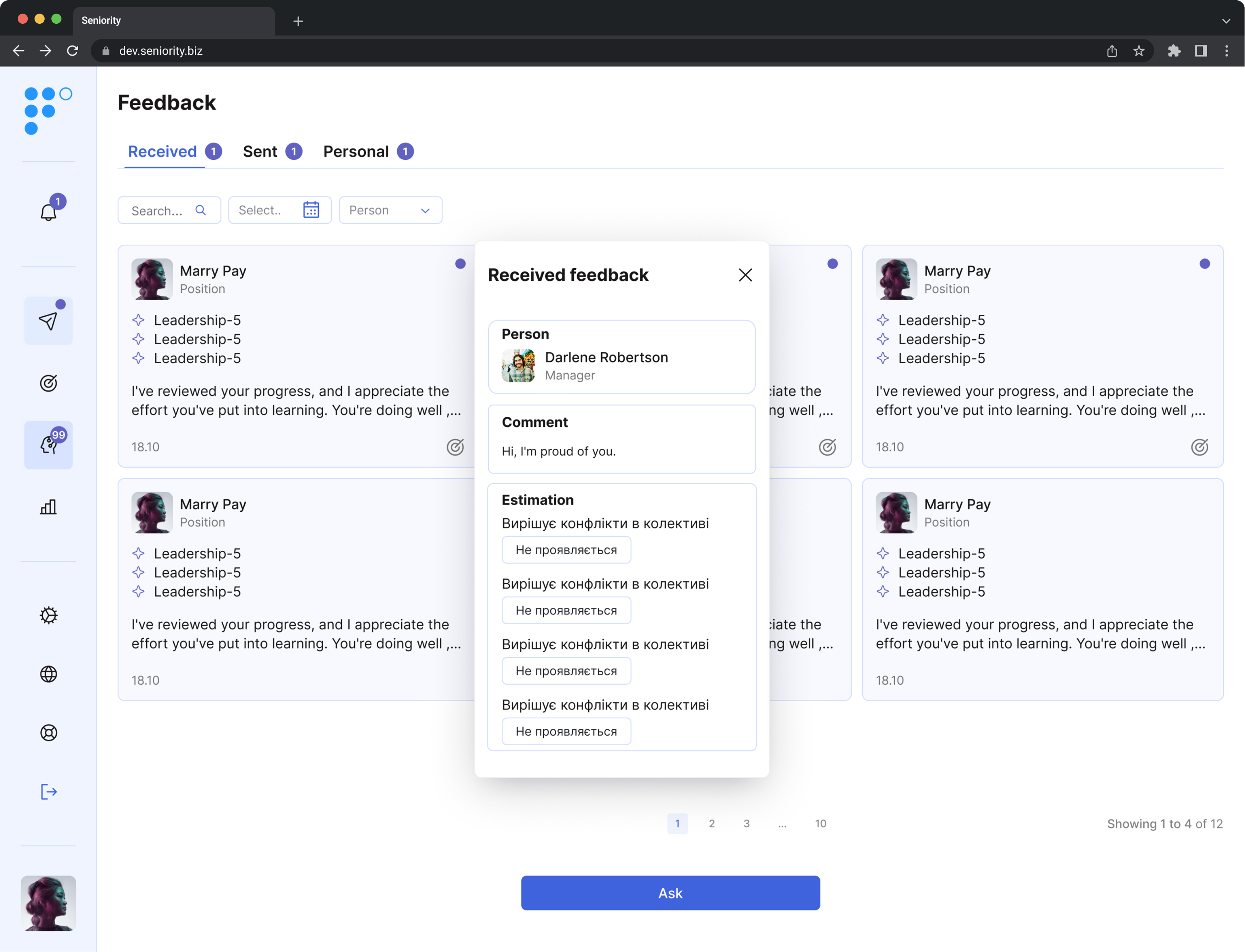
Task: Open the settings gear in the sidebar
Action: (48, 615)
